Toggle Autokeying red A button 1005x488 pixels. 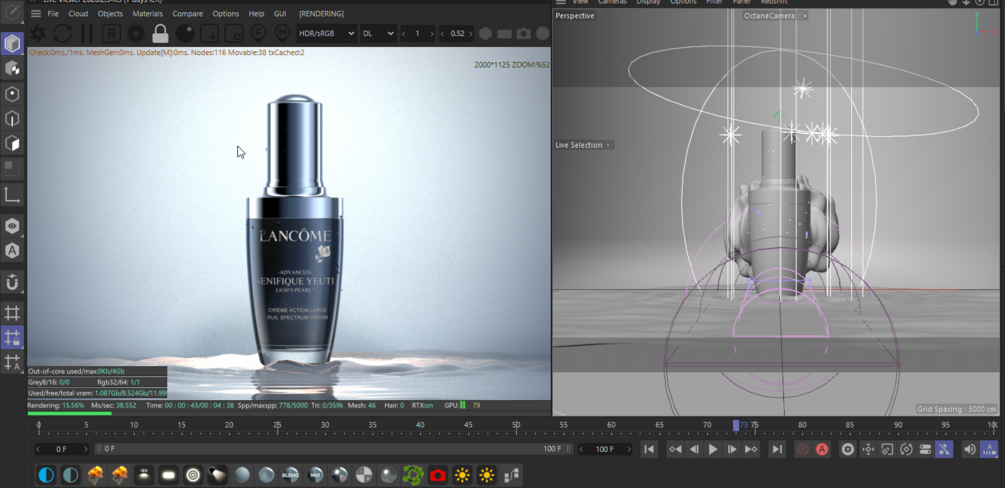click(x=822, y=450)
